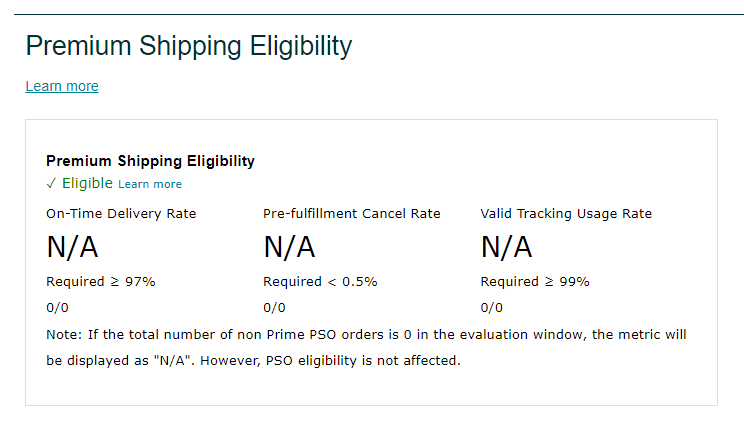Click Learn more beside Eligible status
The width and height of the screenshot is (744, 427).
click(x=150, y=184)
